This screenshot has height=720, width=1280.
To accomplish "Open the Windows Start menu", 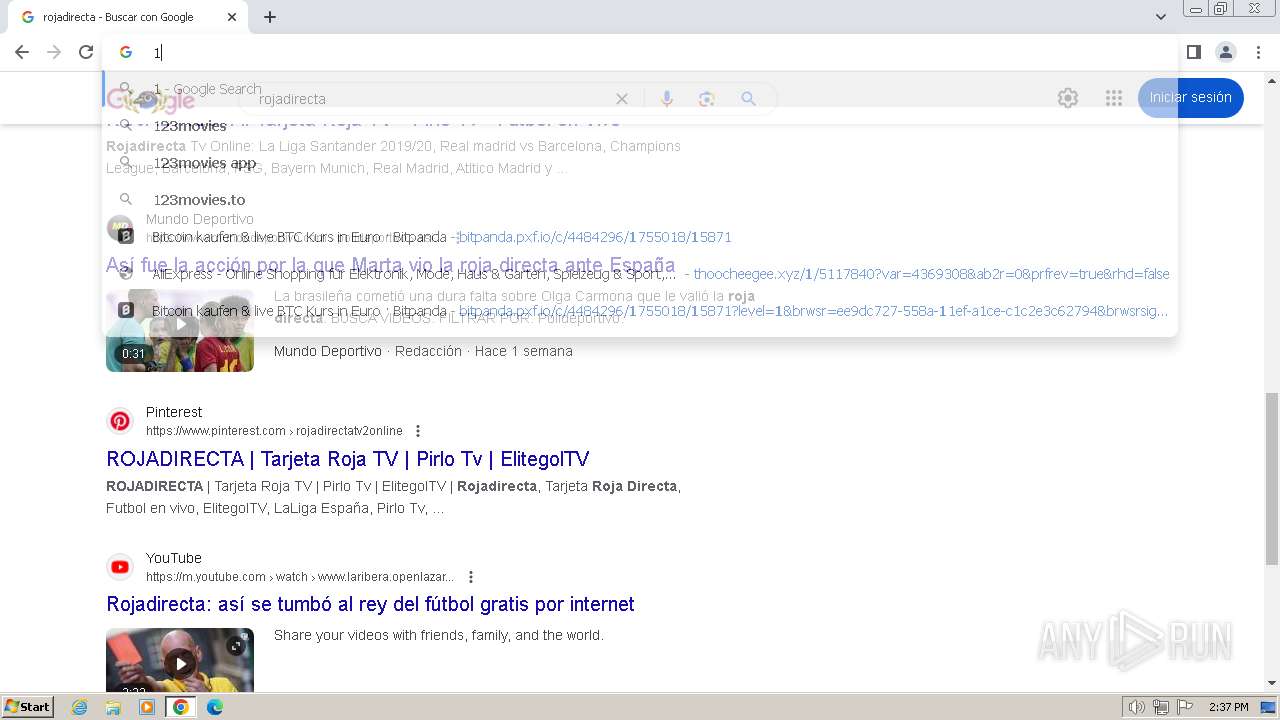I will (27, 706).
